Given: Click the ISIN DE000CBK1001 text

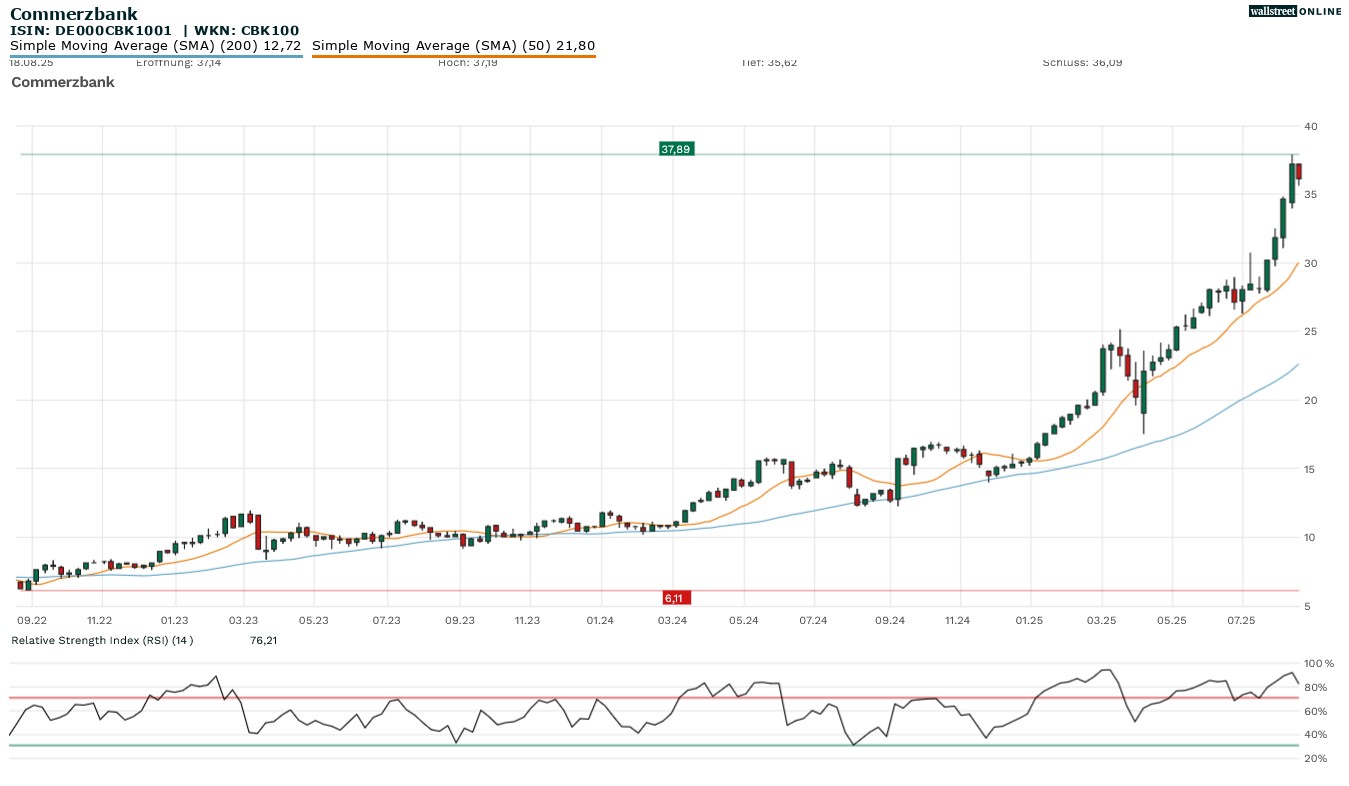Looking at the screenshot, I should pyautogui.click(x=91, y=31).
